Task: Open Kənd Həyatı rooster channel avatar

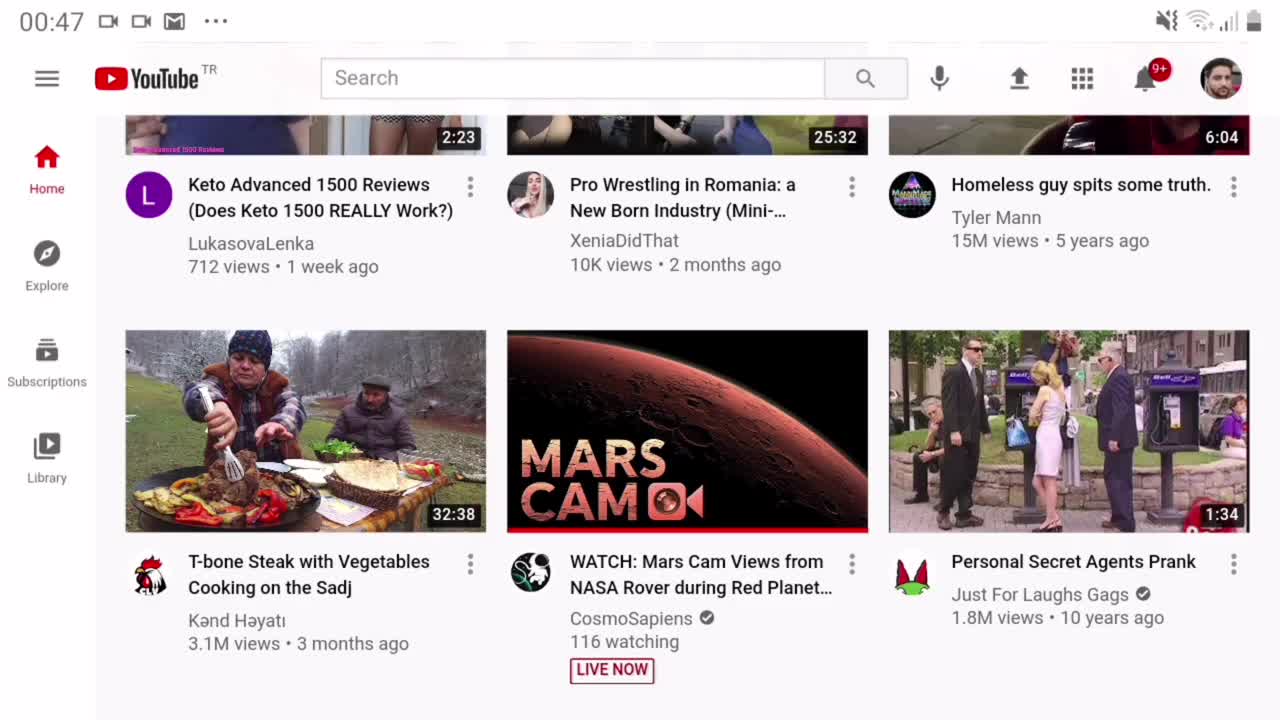Action: click(x=149, y=573)
